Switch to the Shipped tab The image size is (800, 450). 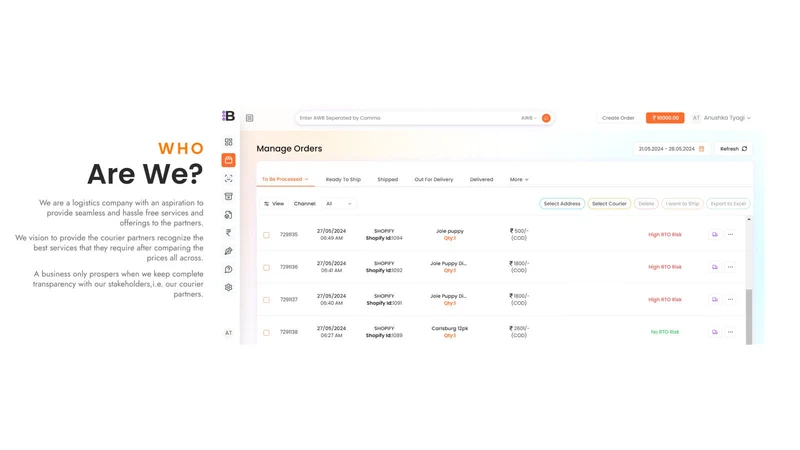pyautogui.click(x=388, y=180)
